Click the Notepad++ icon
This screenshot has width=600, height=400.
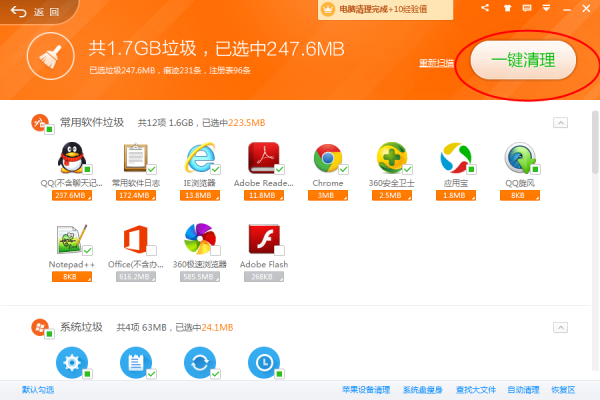click(x=72, y=239)
